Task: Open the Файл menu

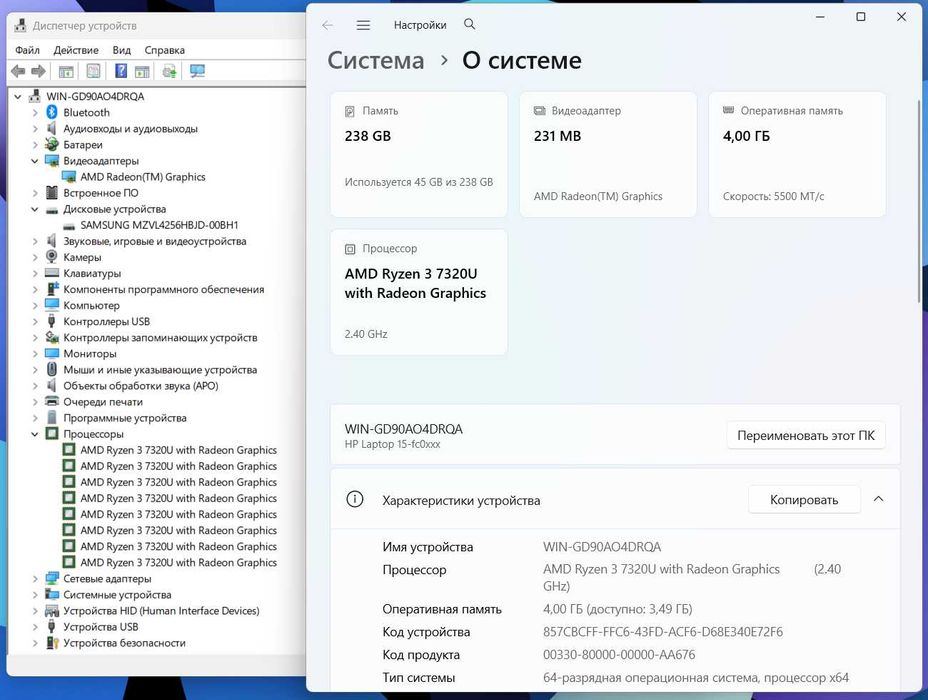Action: (x=27, y=50)
